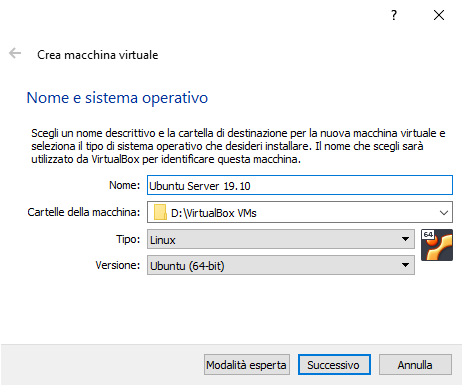The width and height of the screenshot is (463, 386).
Task: Click the Cartelle della macchina label
Action: click(x=84, y=212)
